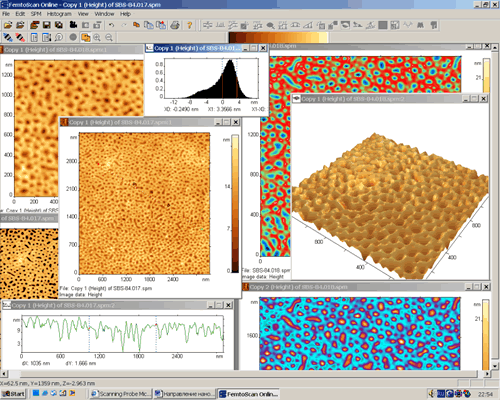Click the Windows Start button
The image size is (500, 401).
14,394
